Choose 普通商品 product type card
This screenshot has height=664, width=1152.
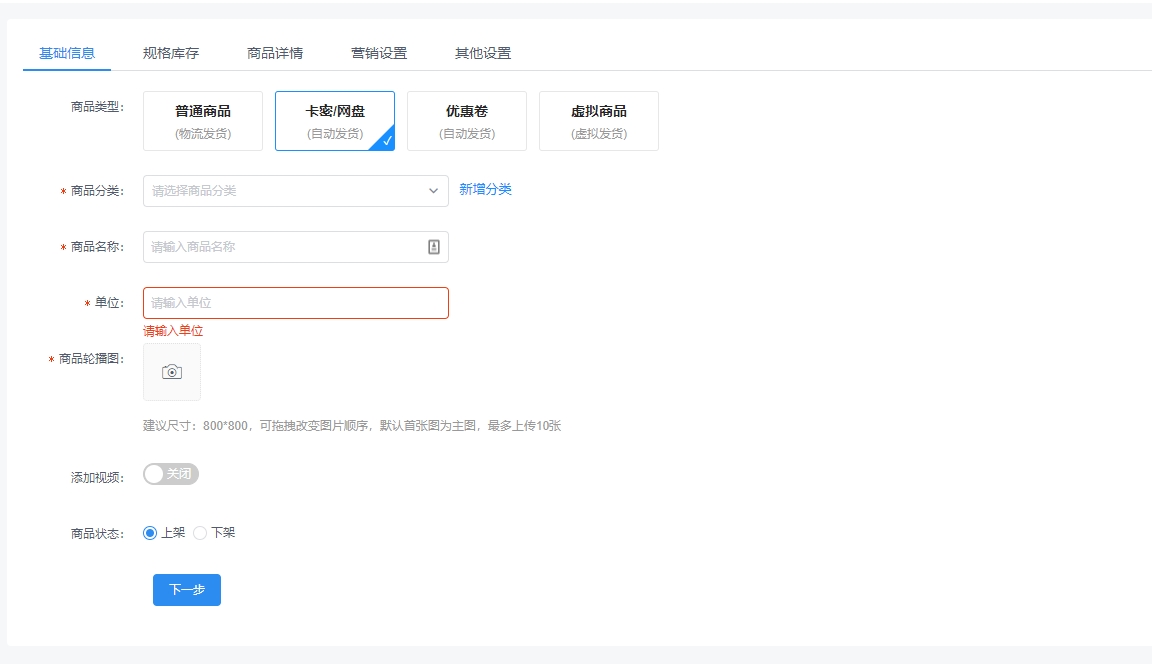click(x=203, y=121)
